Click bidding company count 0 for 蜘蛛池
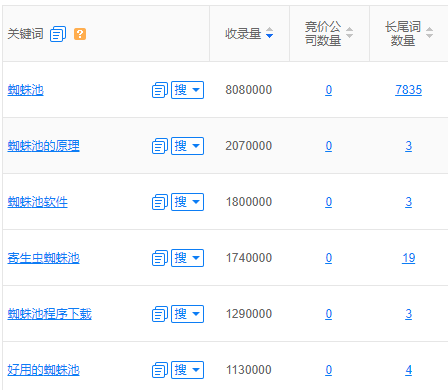The height and width of the screenshot is (390, 448). (329, 90)
